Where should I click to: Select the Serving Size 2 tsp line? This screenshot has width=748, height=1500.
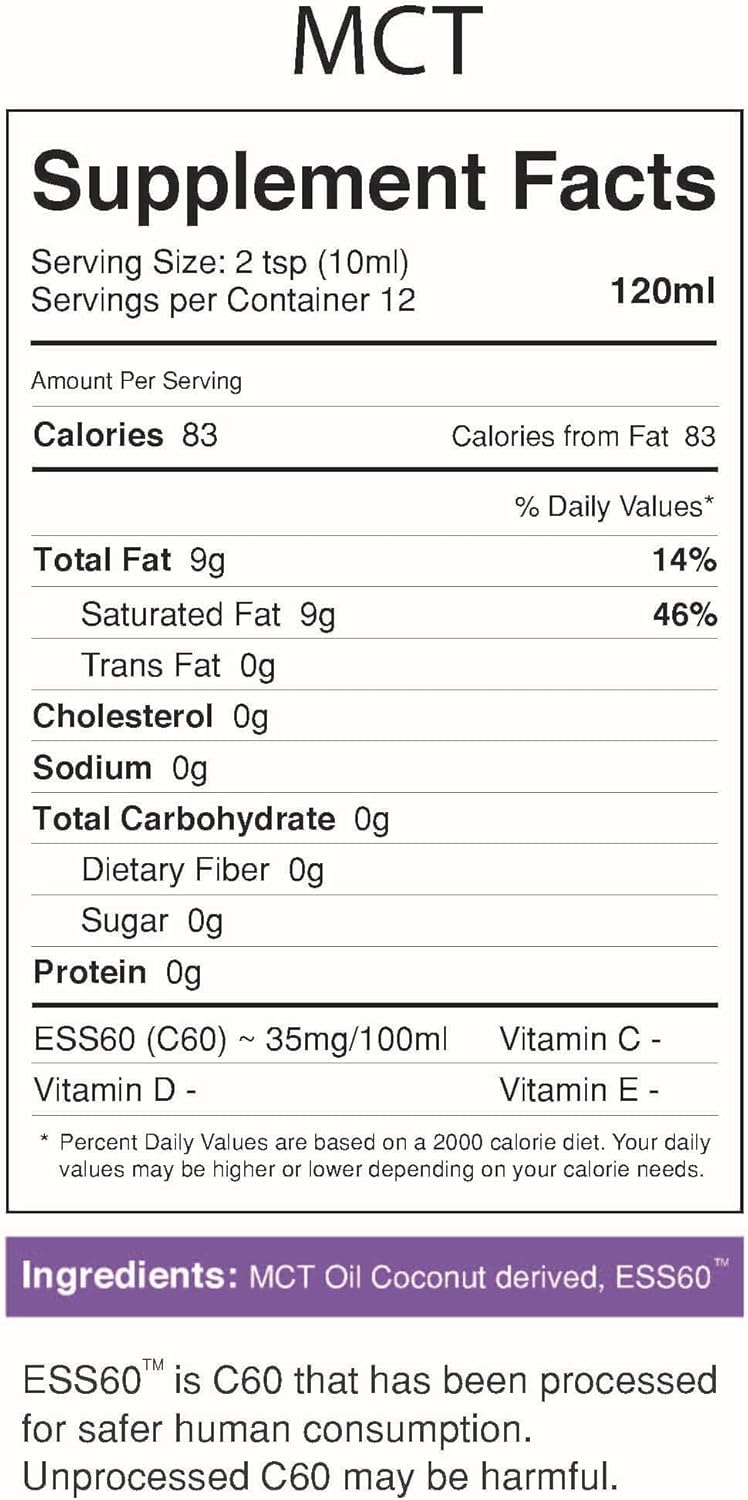220,263
